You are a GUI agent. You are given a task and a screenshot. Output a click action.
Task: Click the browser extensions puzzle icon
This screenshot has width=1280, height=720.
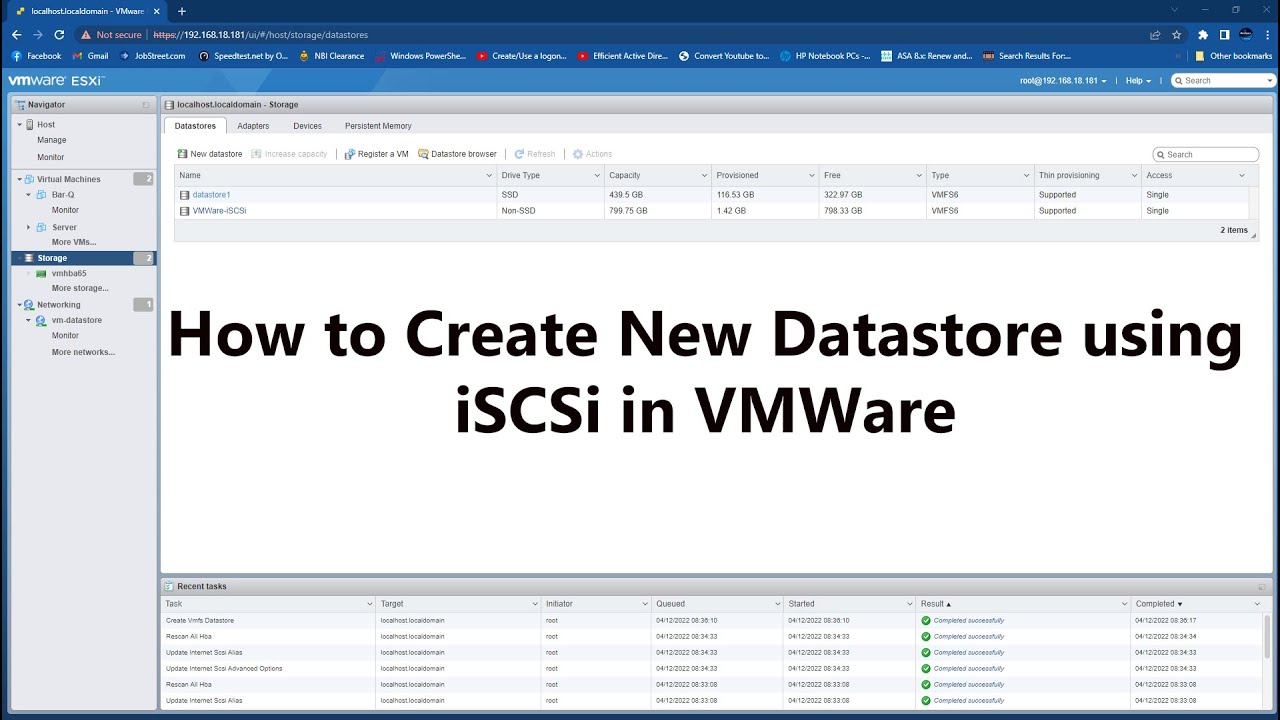(x=1203, y=34)
